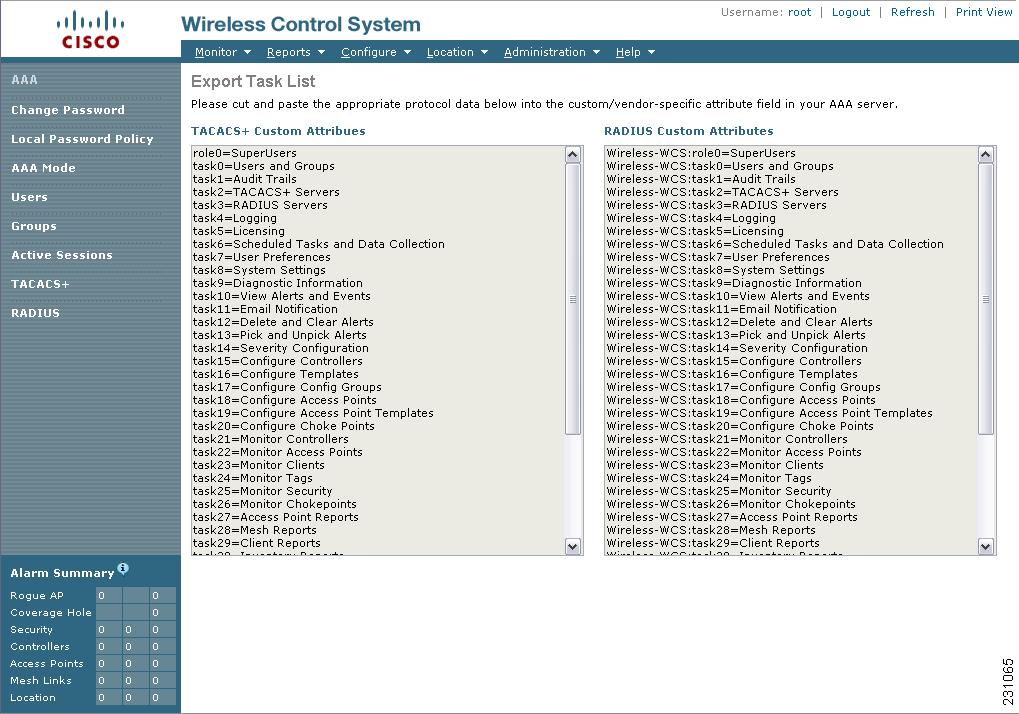The width and height of the screenshot is (1019, 714).
Task: Open RADIUS in the sidebar
Action: (x=35, y=313)
